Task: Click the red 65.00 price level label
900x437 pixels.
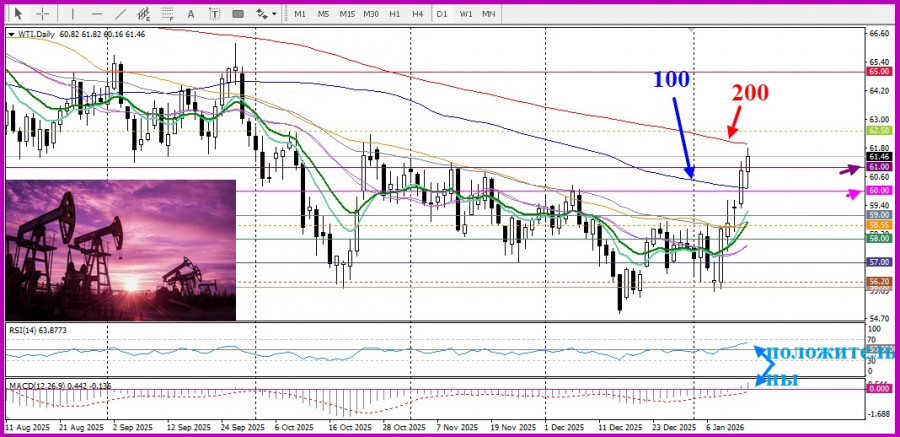Action: [x=879, y=72]
